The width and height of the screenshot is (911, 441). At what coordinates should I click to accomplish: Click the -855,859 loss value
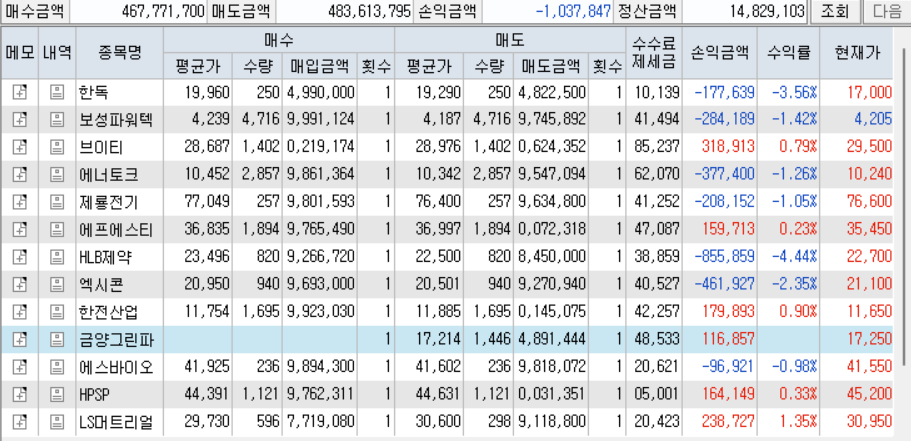[x=723, y=257]
